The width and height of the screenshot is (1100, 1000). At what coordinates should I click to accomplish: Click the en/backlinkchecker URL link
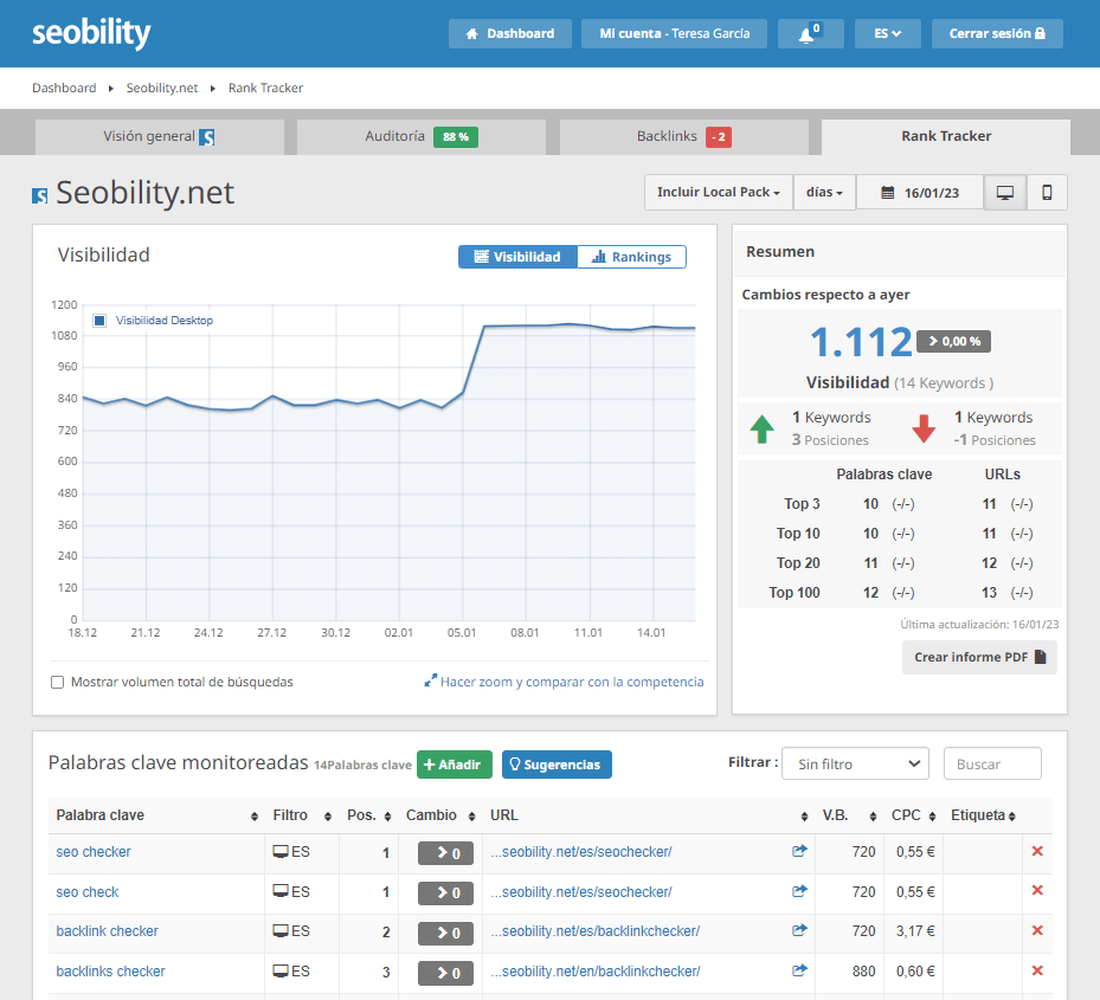595,971
